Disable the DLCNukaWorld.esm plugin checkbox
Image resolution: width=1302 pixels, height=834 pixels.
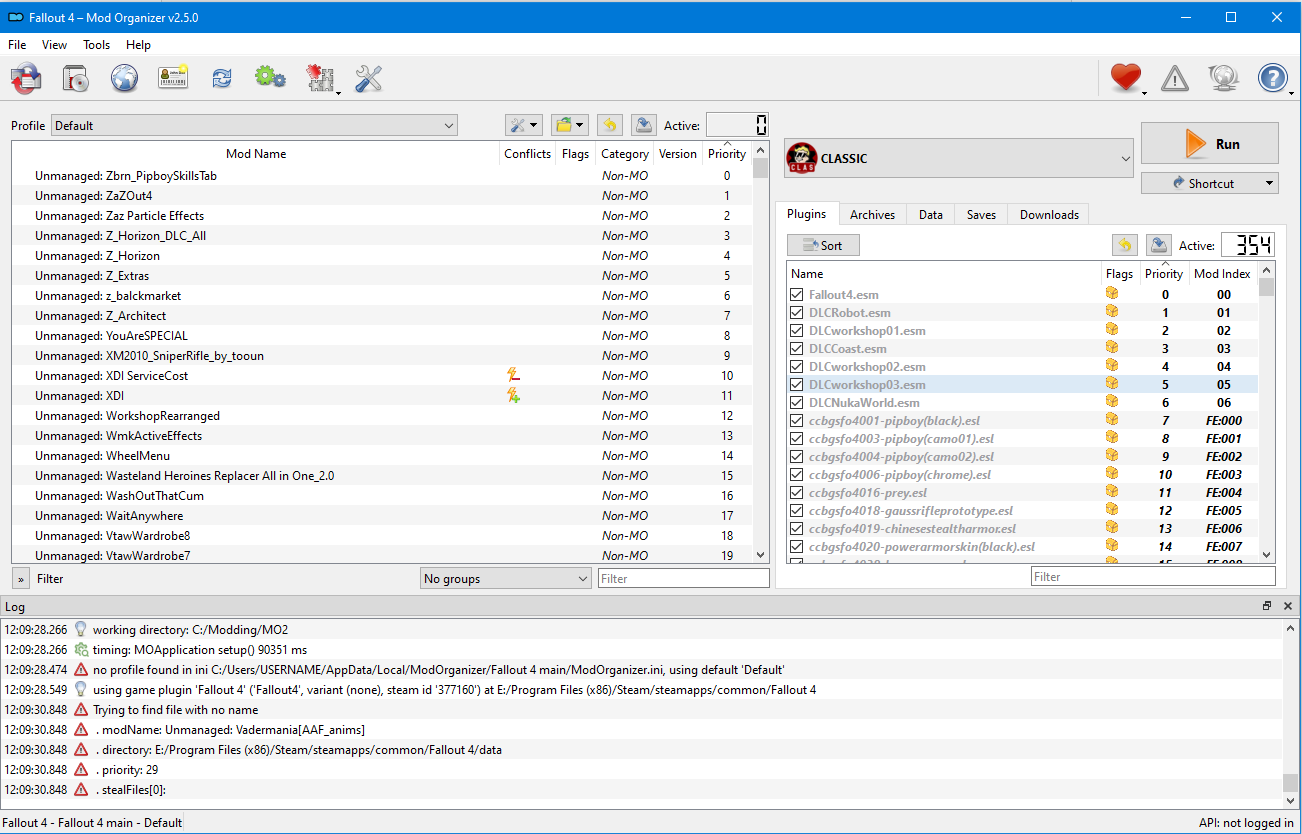tap(797, 403)
